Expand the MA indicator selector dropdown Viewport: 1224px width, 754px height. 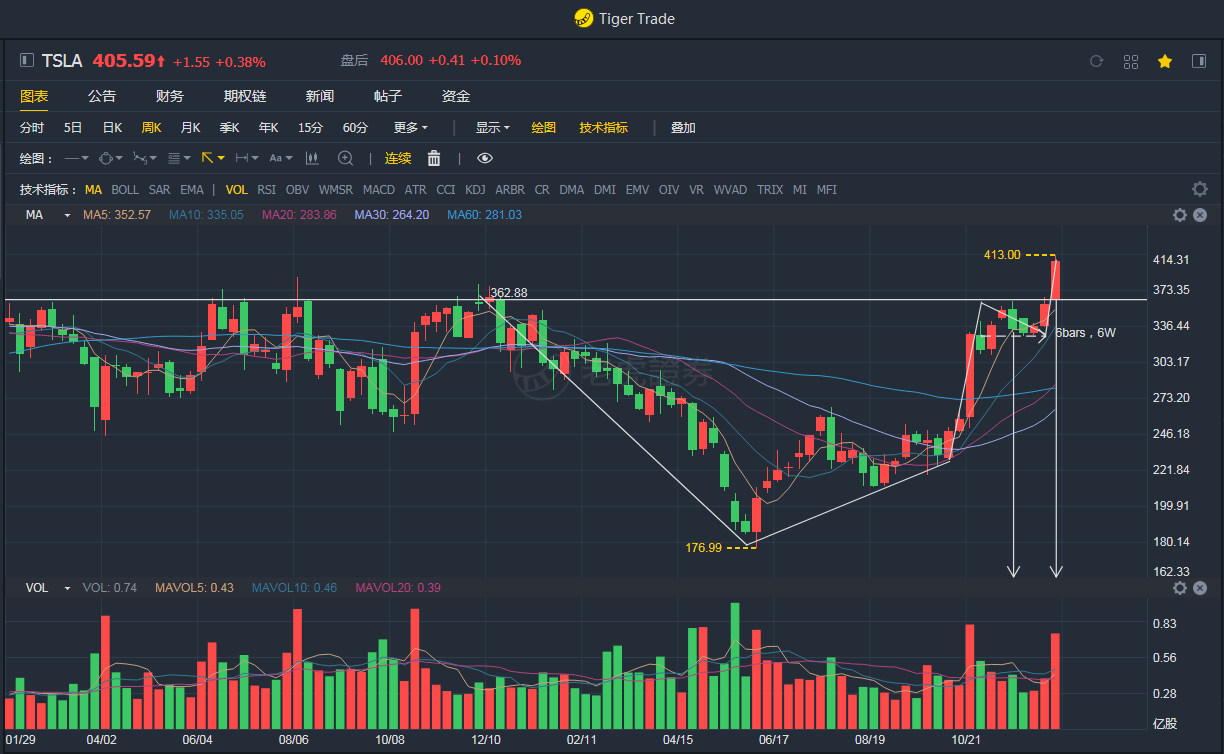pyautogui.click(x=67, y=215)
